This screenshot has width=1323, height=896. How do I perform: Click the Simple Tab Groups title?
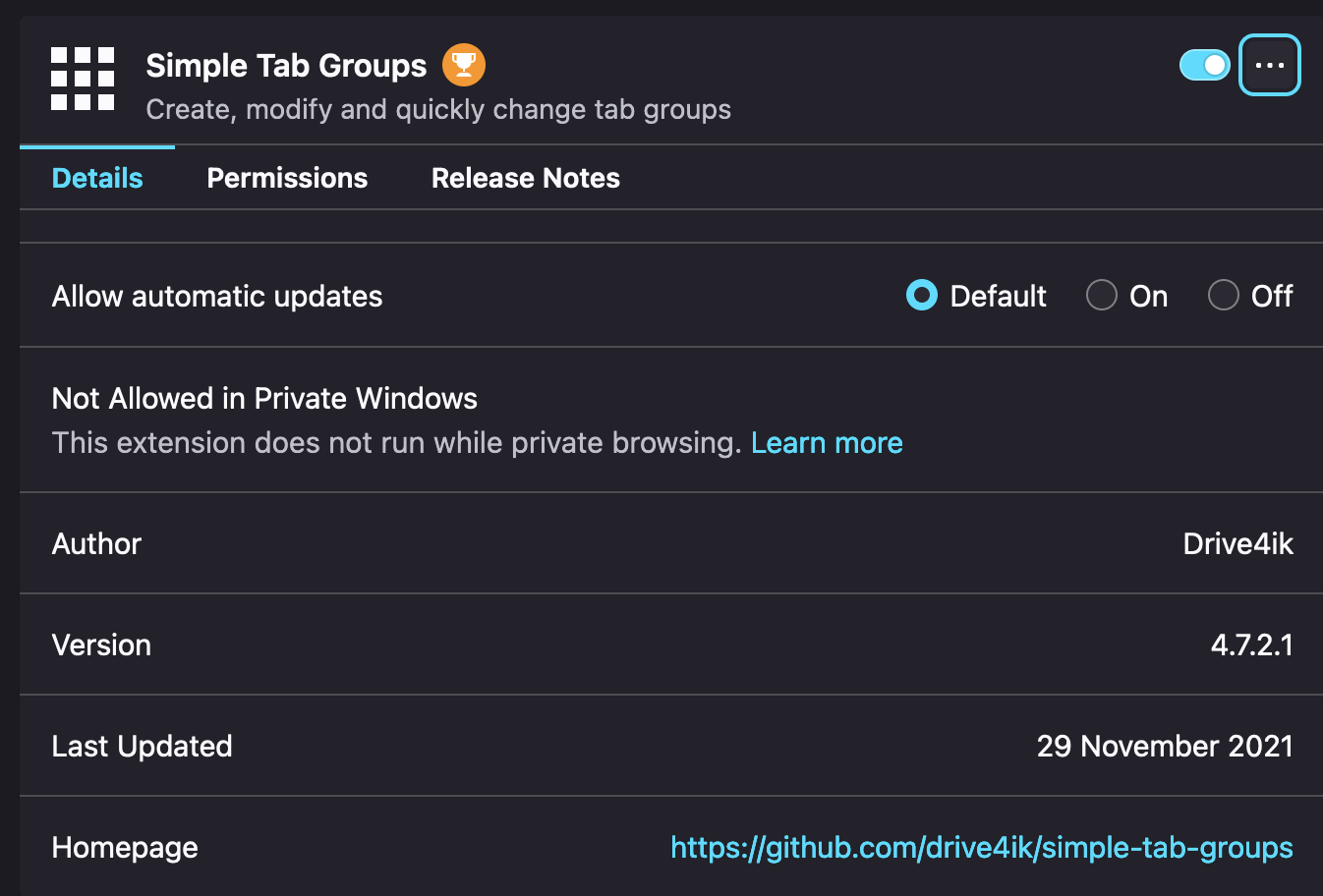point(286,66)
